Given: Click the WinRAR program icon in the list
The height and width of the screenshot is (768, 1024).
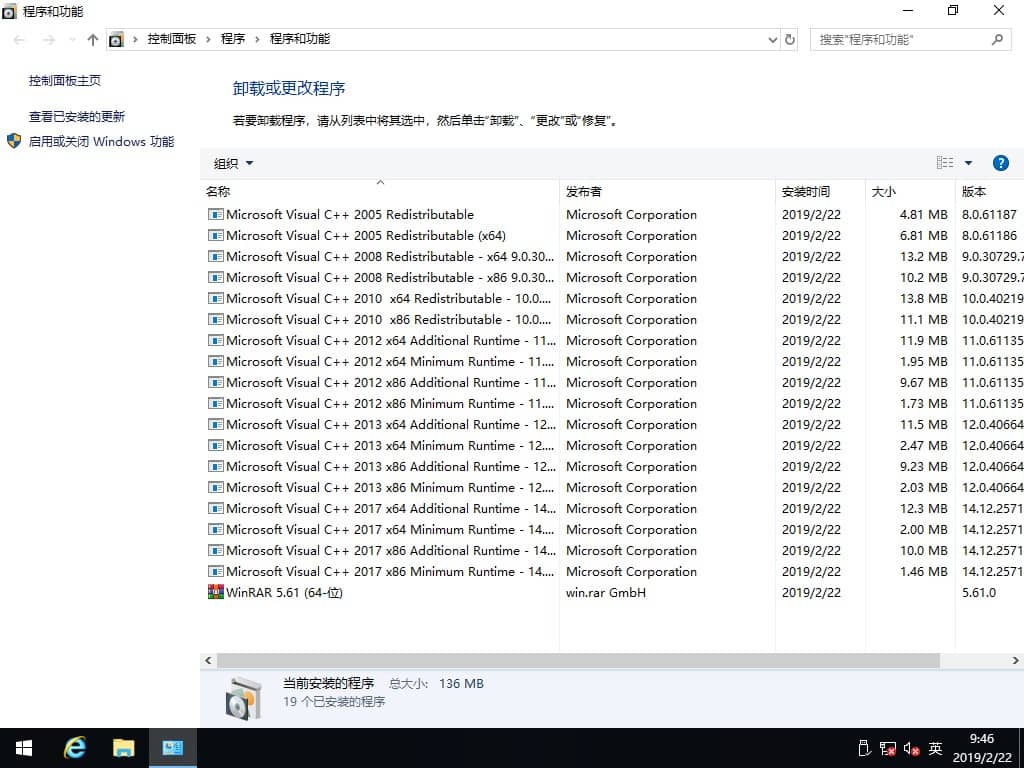Looking at the screenshot, I should tap(215, 592).
